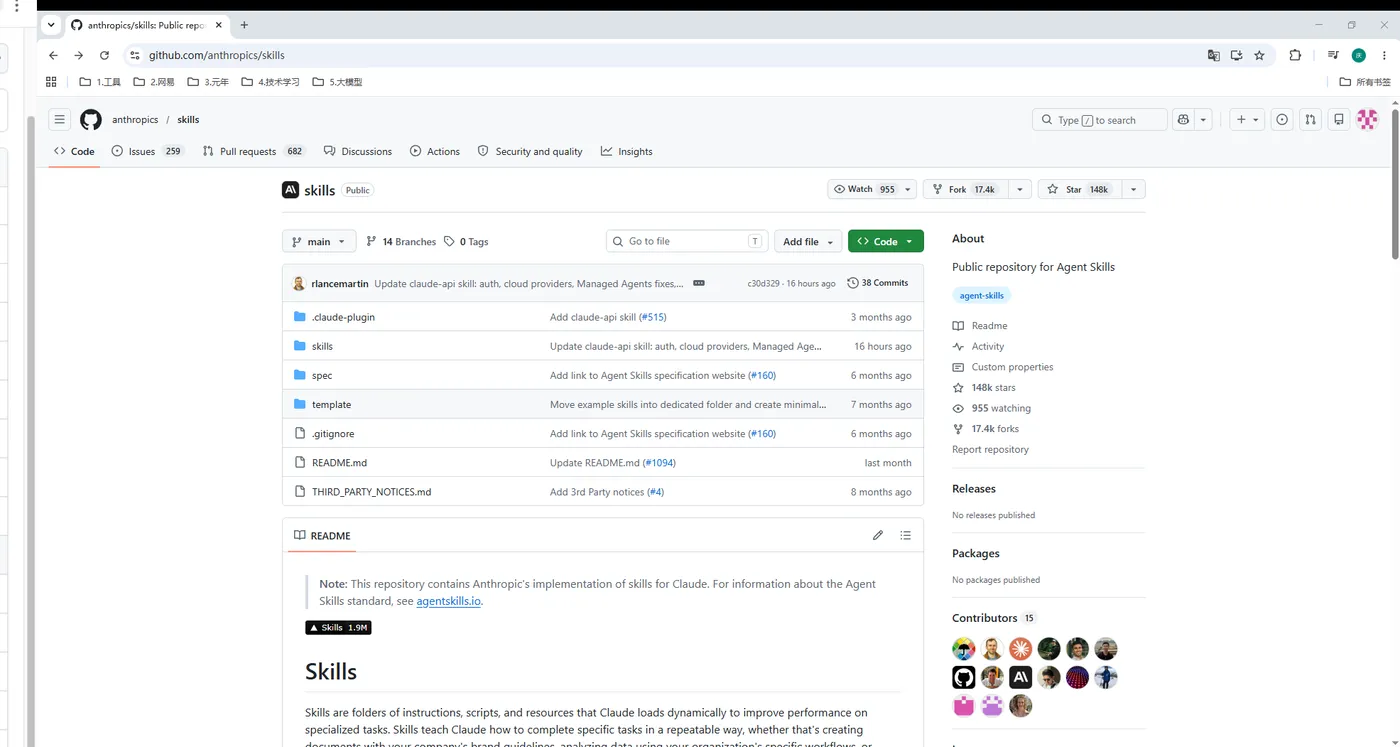Focus the Go to file search field

tap(687, 241)
